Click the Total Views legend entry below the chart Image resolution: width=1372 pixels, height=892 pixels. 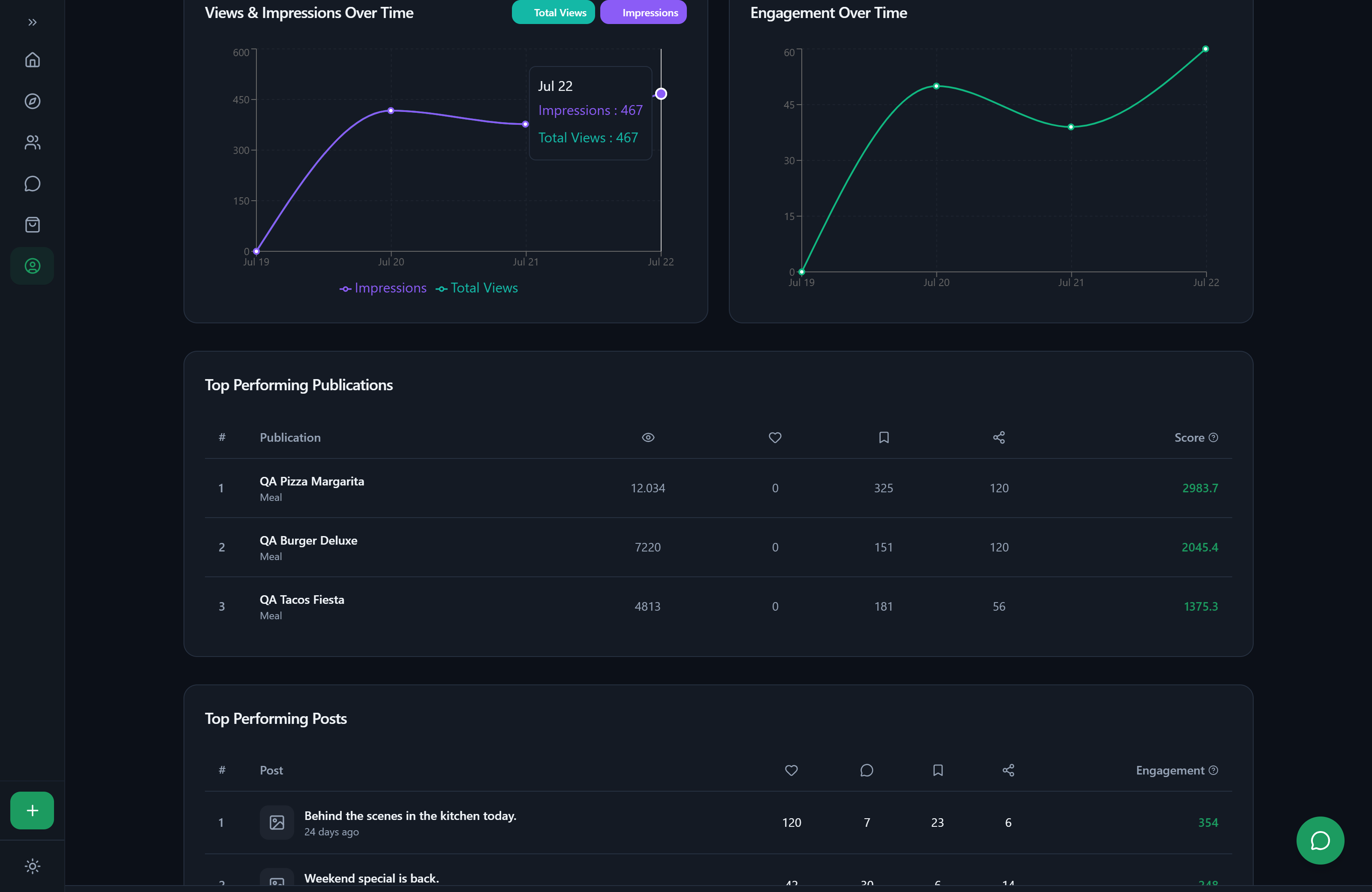coord(477,288)
